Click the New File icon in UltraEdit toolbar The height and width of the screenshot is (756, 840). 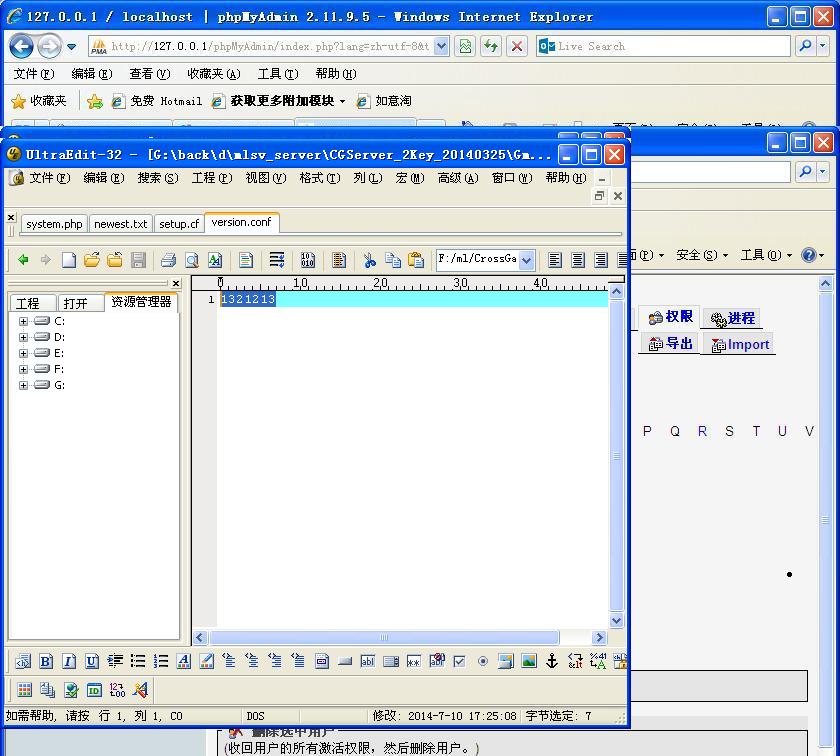coord(68,260)
